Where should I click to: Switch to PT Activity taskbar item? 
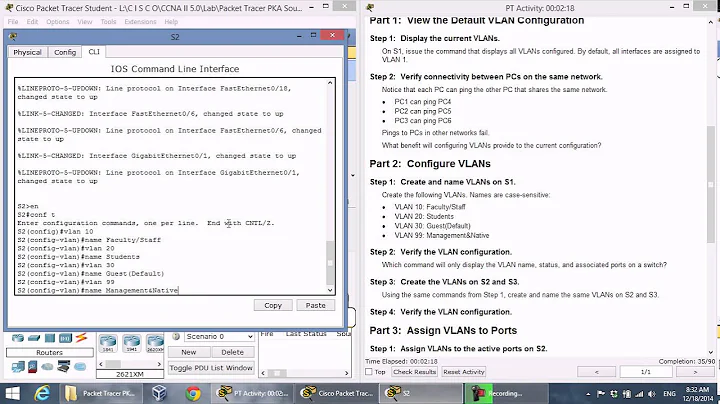coord(252,393)
